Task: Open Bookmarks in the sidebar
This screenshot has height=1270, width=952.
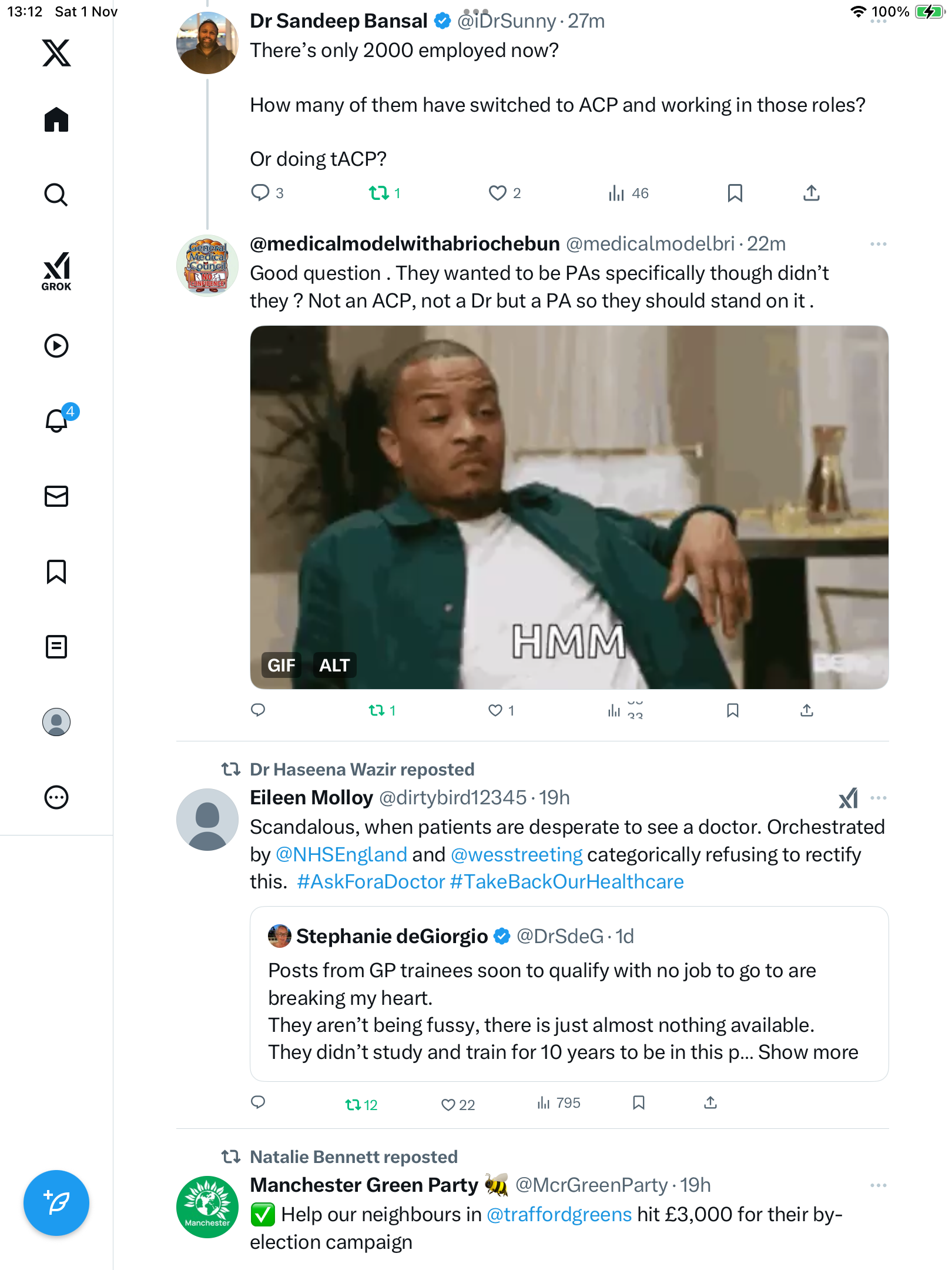Action: [x=56, y=571]
